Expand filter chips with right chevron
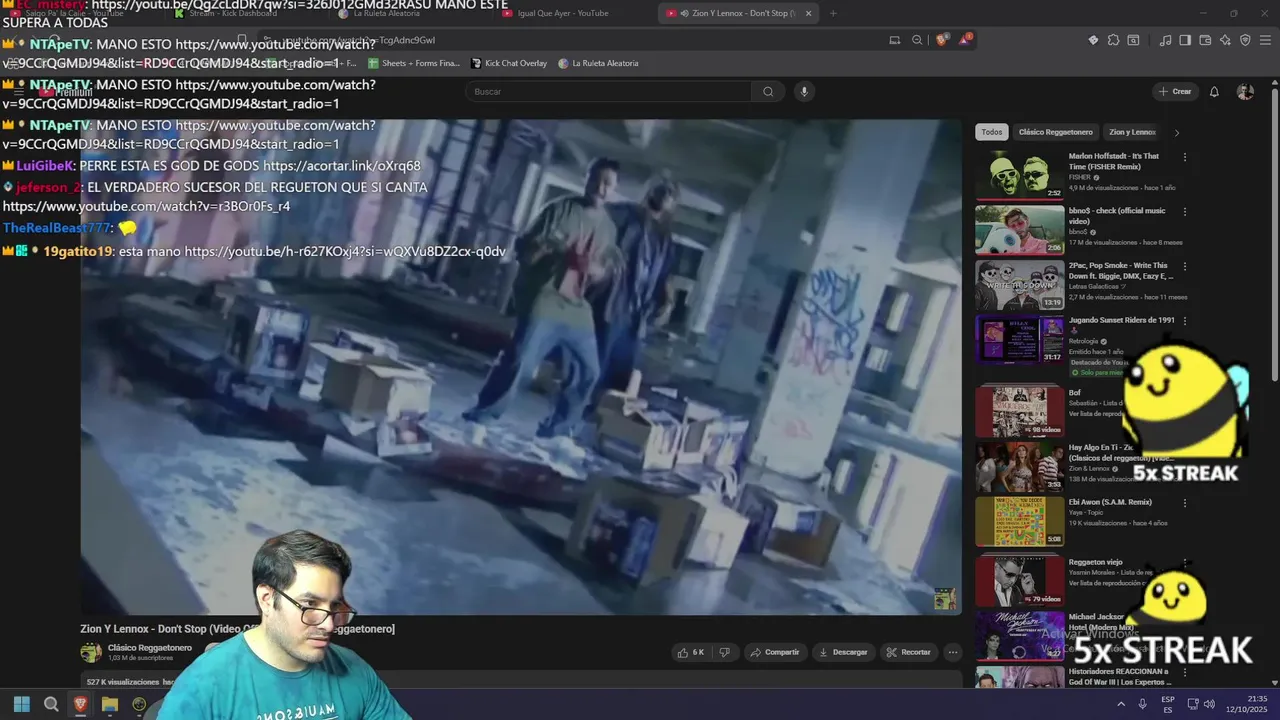 click(x=1176, y=132)
